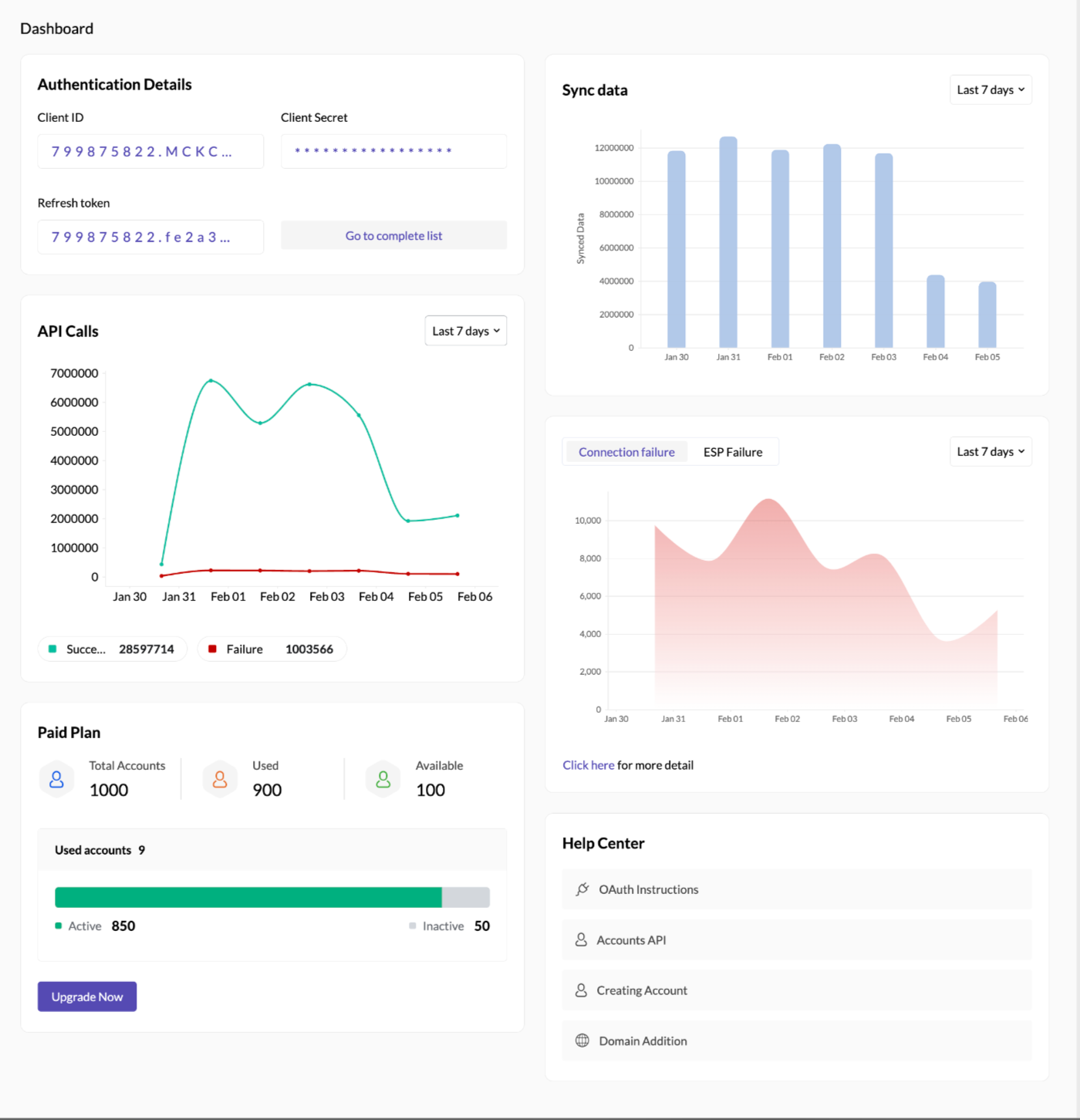
Task: Select the Refresh token input field
Action: click(150, 237)
